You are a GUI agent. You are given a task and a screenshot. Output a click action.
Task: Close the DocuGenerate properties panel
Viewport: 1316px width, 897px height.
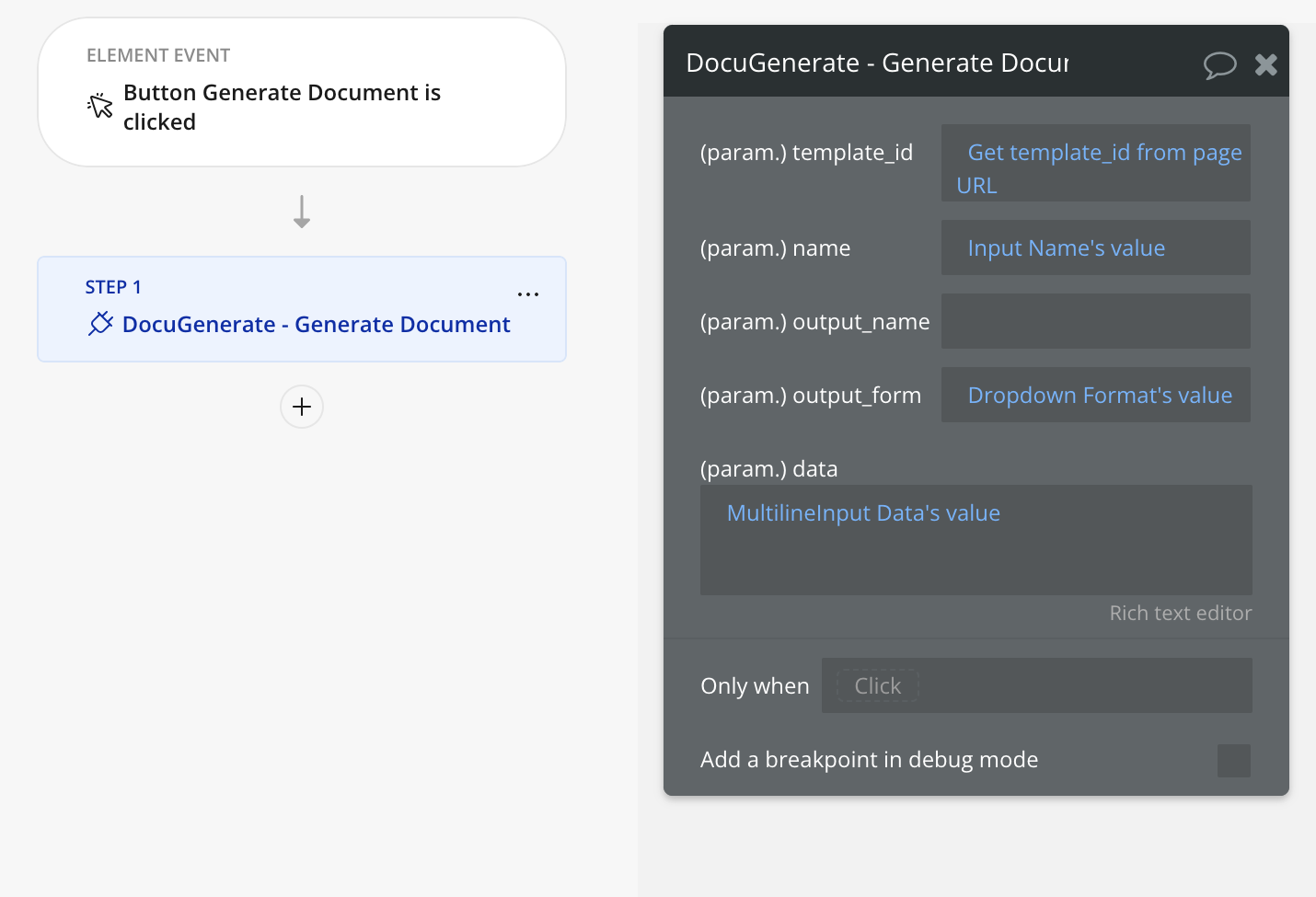[1266, 64]
